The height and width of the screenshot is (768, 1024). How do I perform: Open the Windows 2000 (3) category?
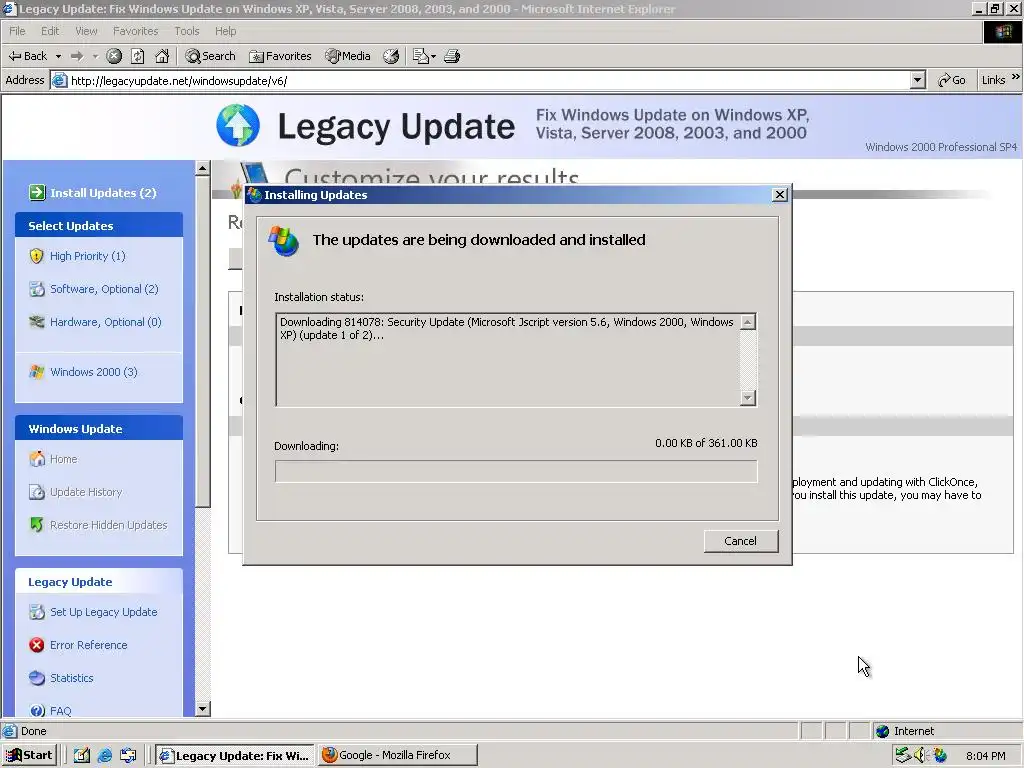pyautogui.click(x=94, y=372)
